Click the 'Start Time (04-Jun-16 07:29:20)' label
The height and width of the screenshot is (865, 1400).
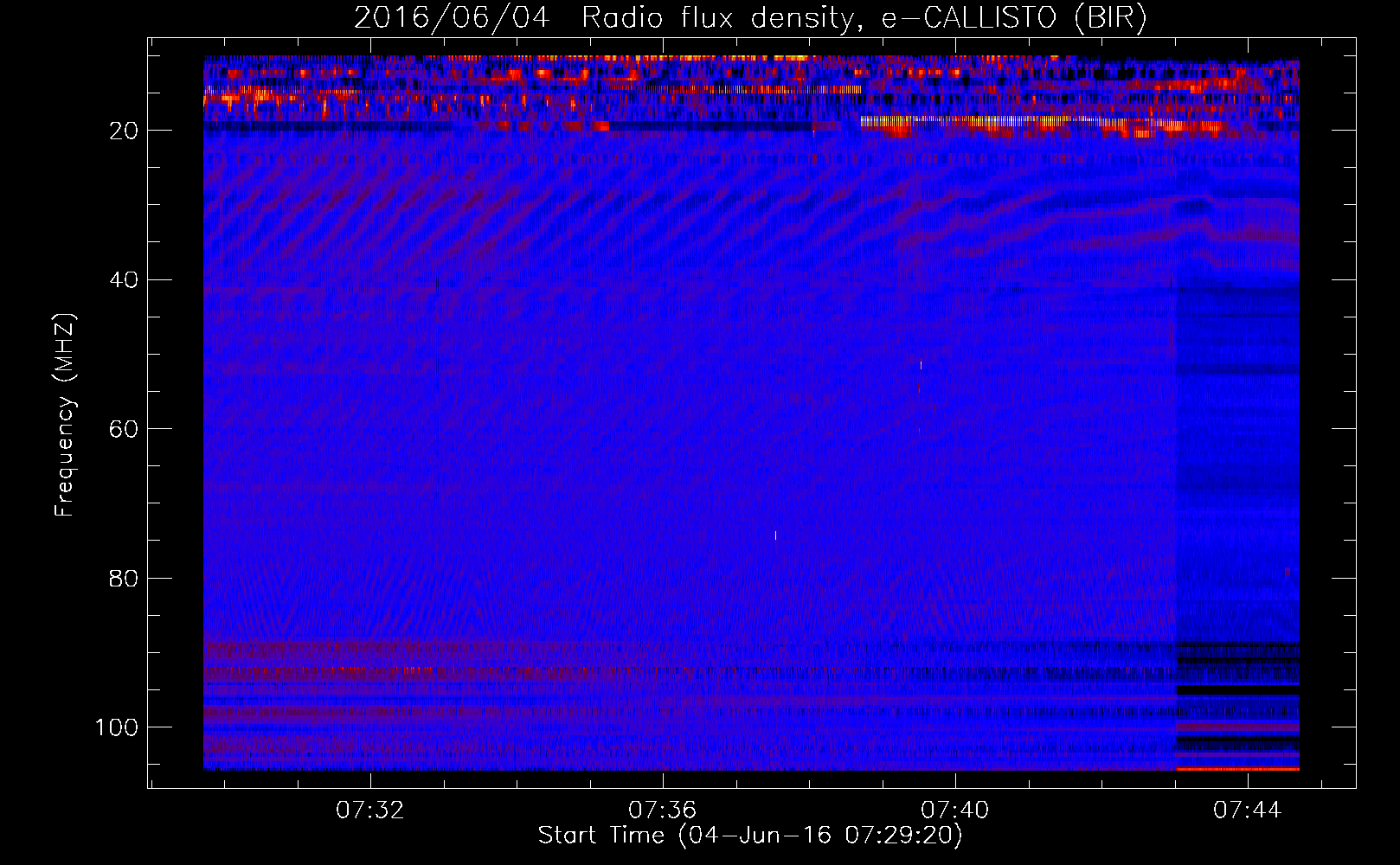pos(750,836)
